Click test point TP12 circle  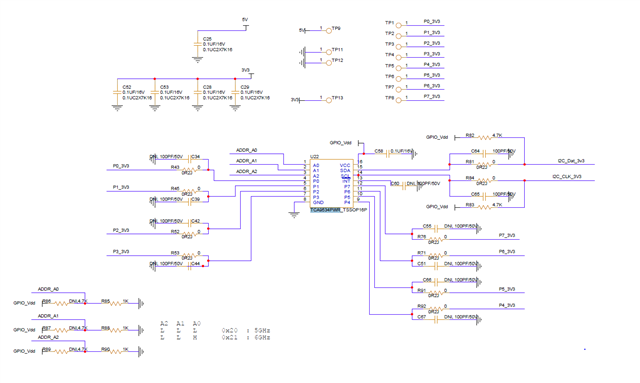pyautogui.click(x=329, y=62)
